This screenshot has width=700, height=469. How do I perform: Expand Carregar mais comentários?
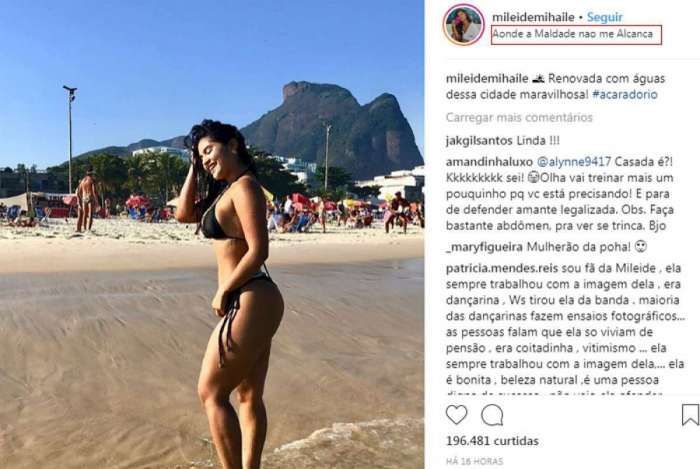519,117
